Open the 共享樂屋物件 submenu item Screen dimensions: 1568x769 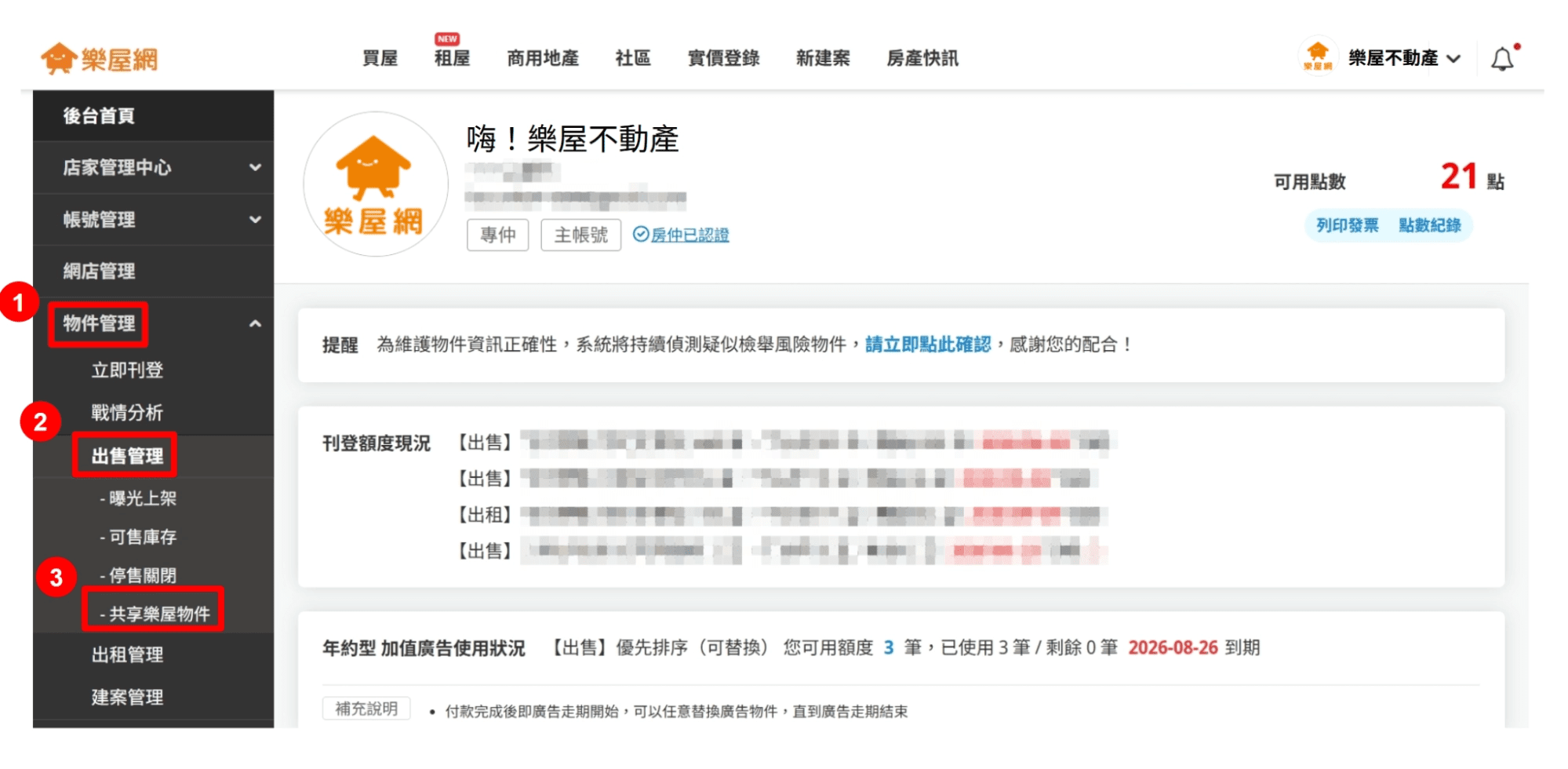tap(155, 614)
